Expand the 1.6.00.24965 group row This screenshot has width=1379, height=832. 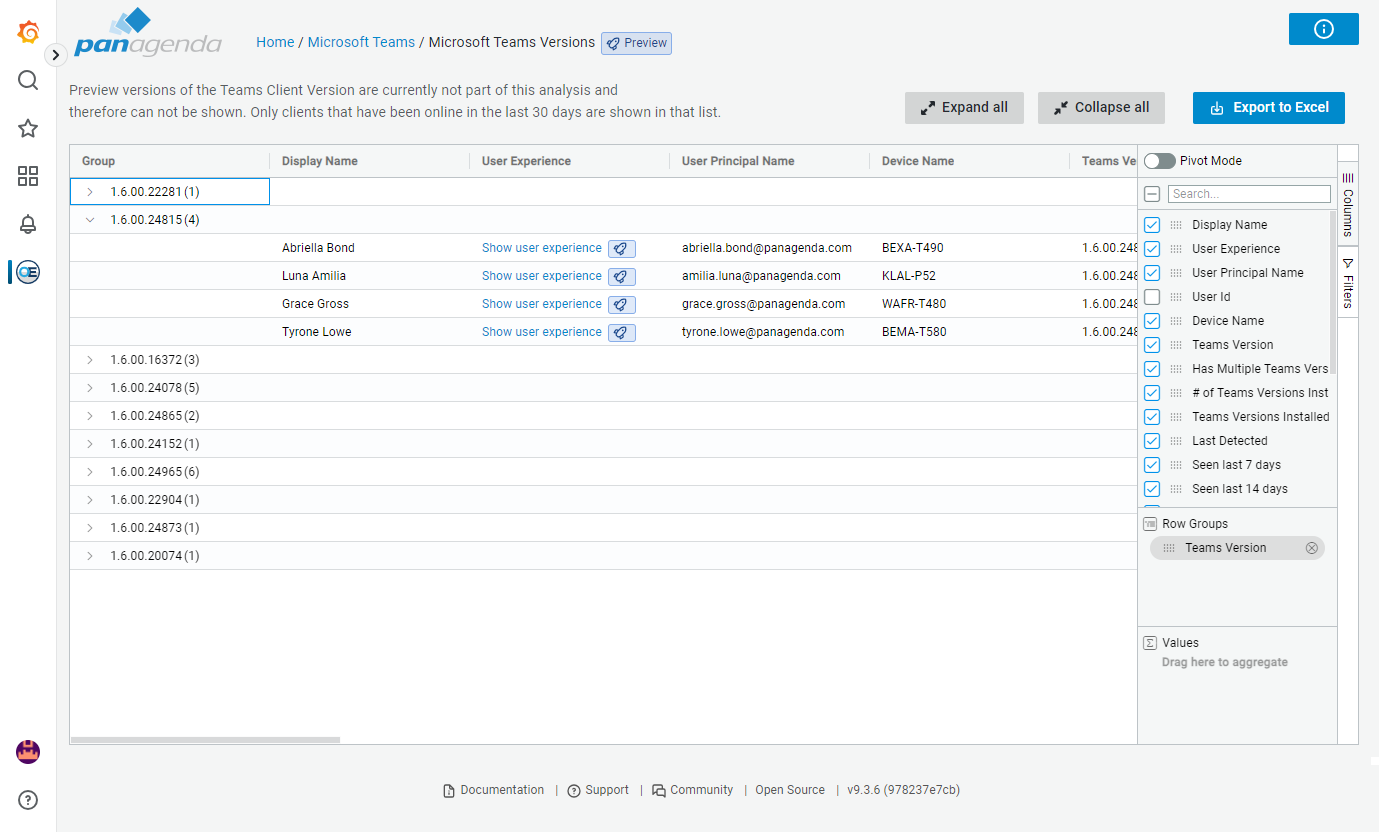point(90,472)
